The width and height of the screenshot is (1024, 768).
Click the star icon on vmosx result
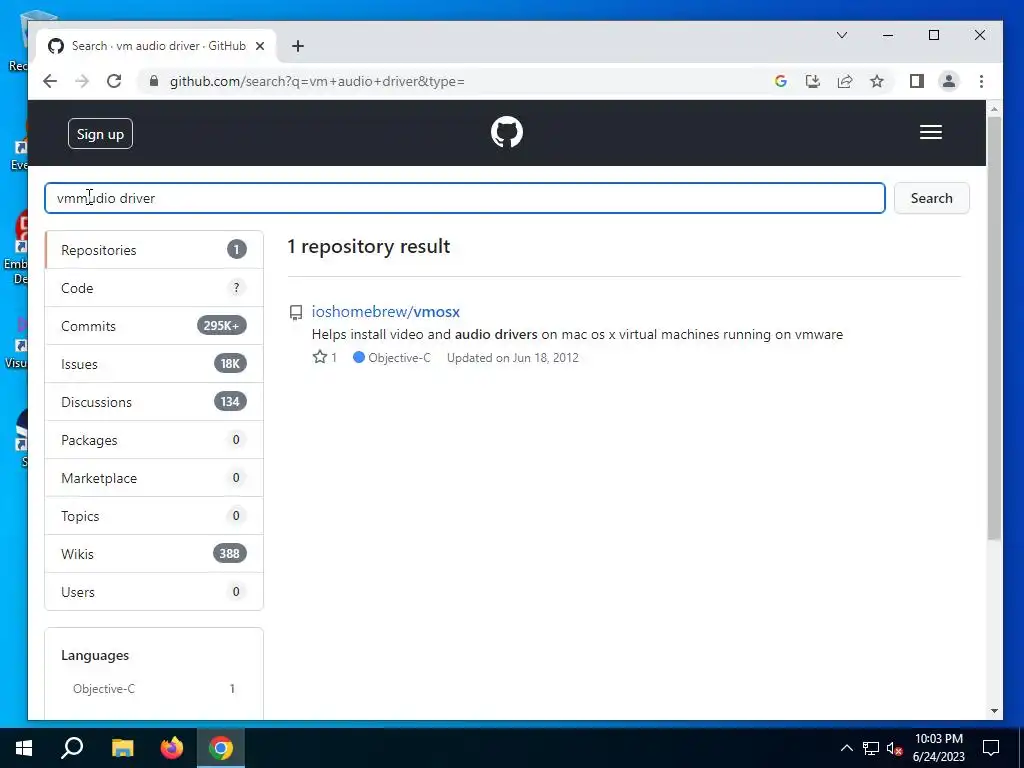pyautogui.click(x=319, y=357)
